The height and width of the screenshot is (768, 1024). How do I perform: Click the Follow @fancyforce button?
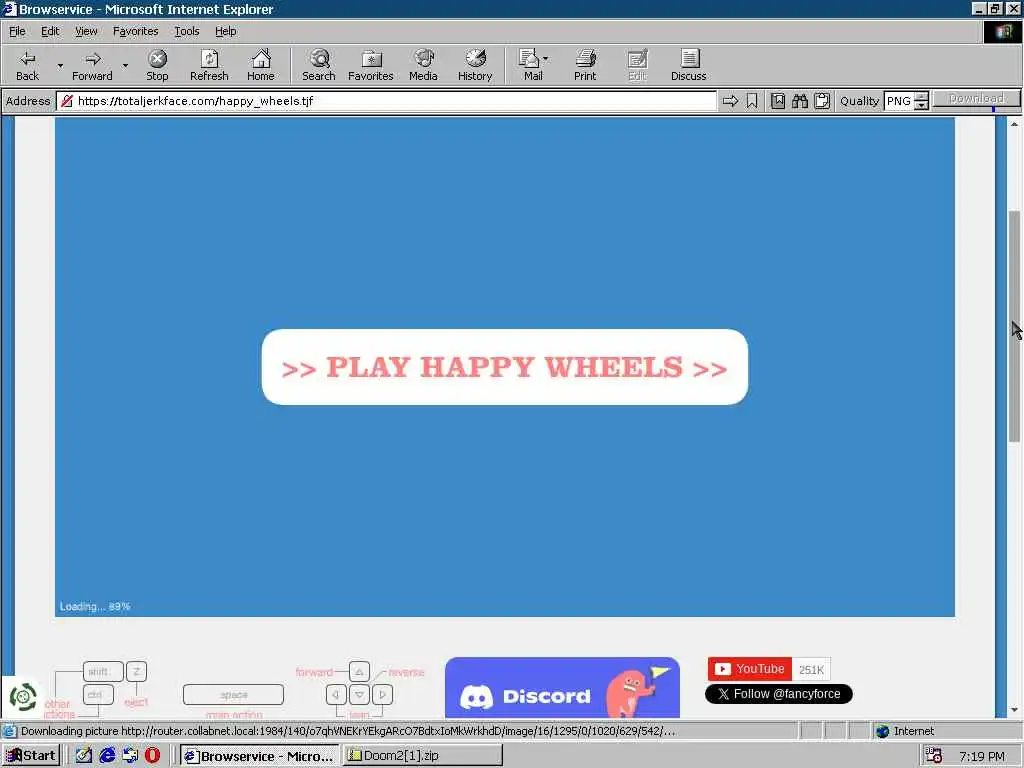click(x=778, y=694)
